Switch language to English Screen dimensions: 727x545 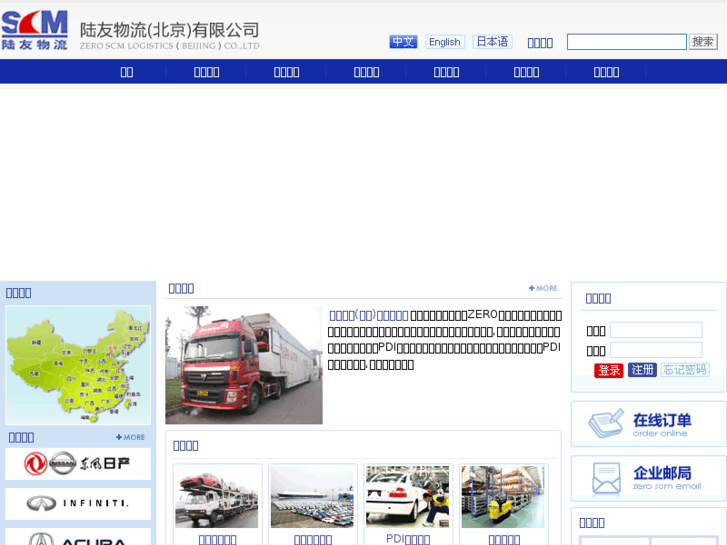pos(444,42)
